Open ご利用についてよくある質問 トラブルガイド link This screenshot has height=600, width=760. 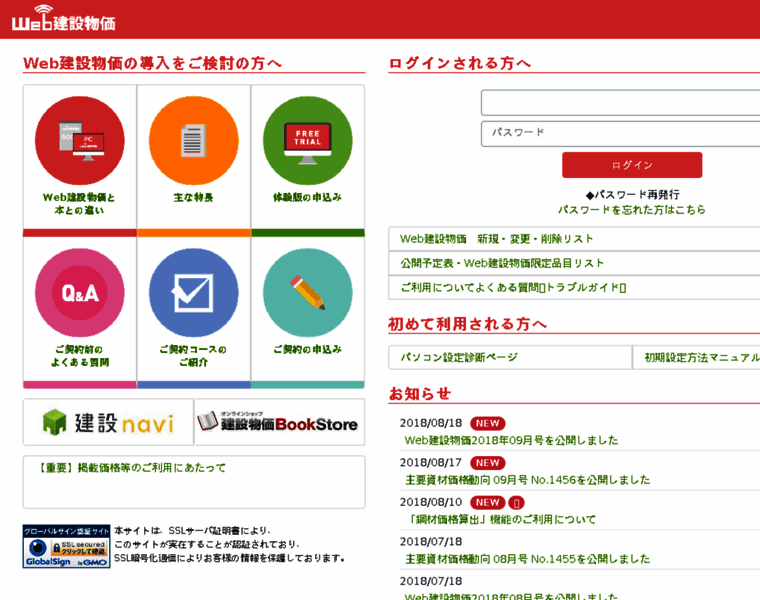[x=513, y=287]
